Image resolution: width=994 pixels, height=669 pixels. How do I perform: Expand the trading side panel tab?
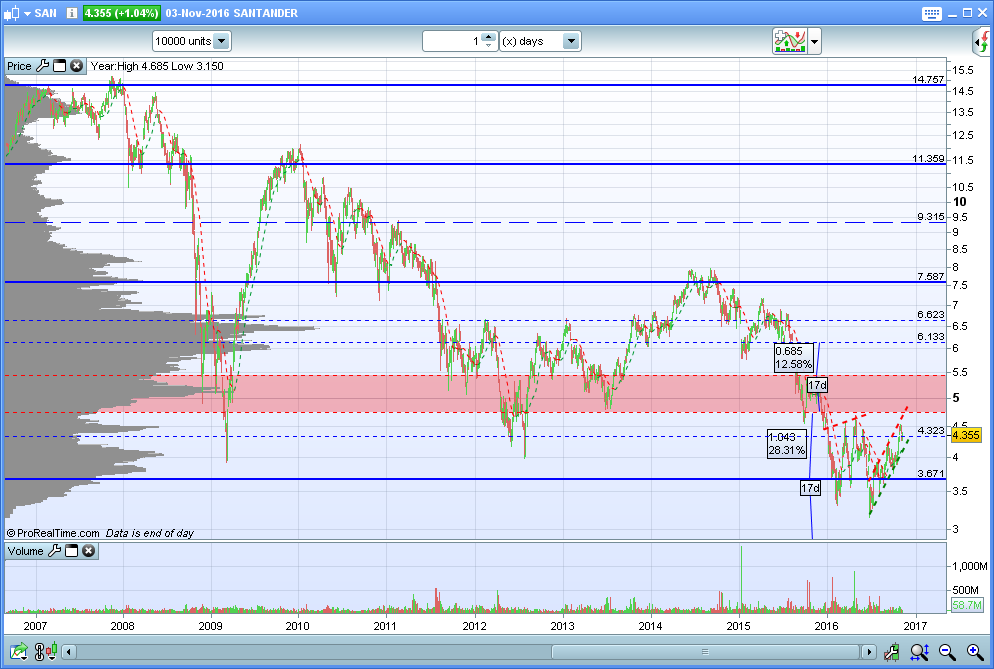click(982, 42)
